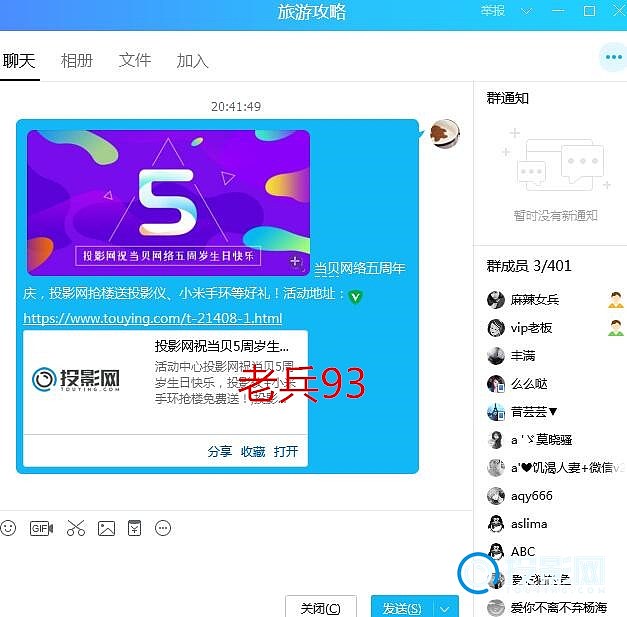Click 收藏 on the link card
This screenshot has width=627, height=617.
click(253, 451)
